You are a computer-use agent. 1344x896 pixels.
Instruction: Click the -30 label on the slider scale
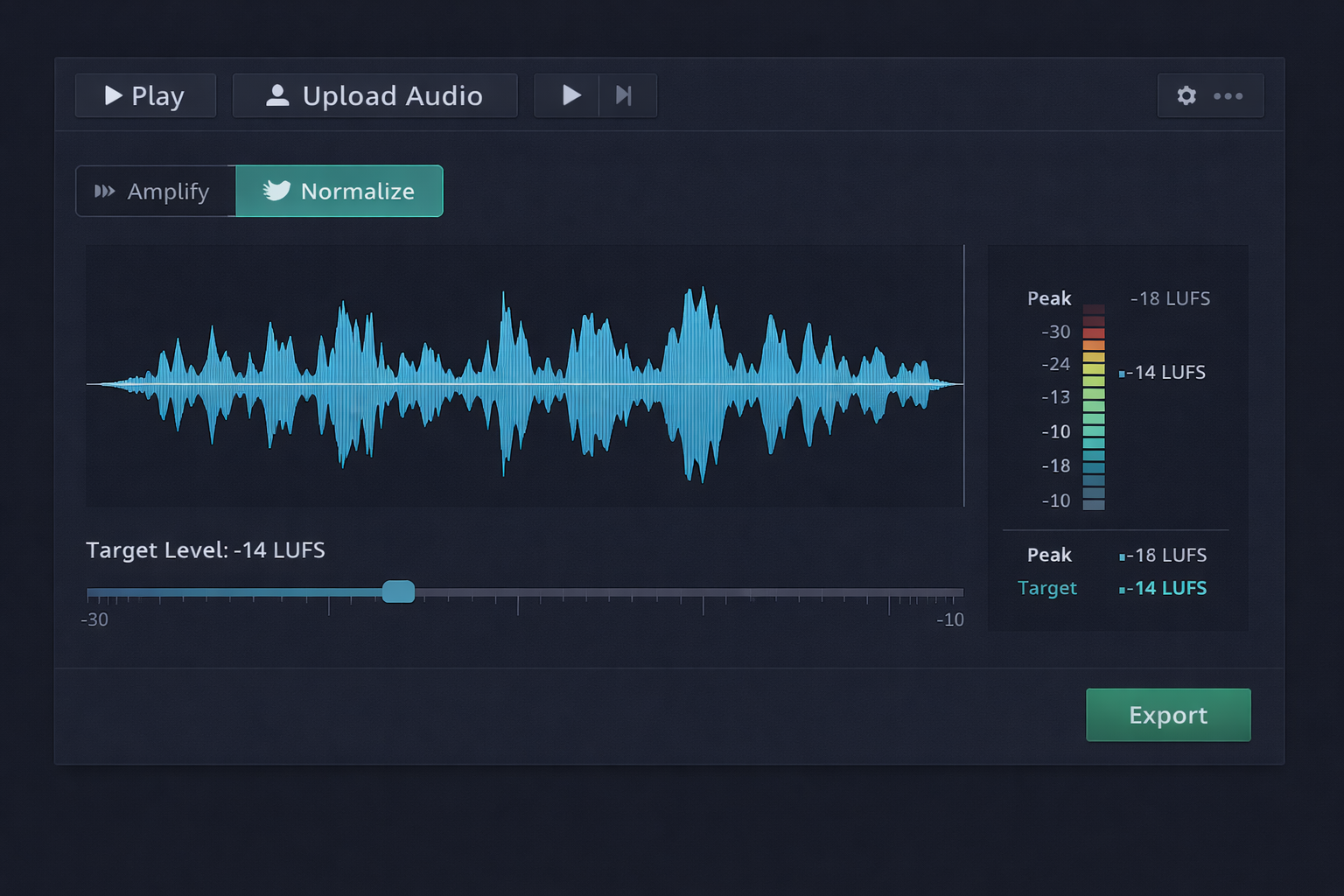pos(94,619)
